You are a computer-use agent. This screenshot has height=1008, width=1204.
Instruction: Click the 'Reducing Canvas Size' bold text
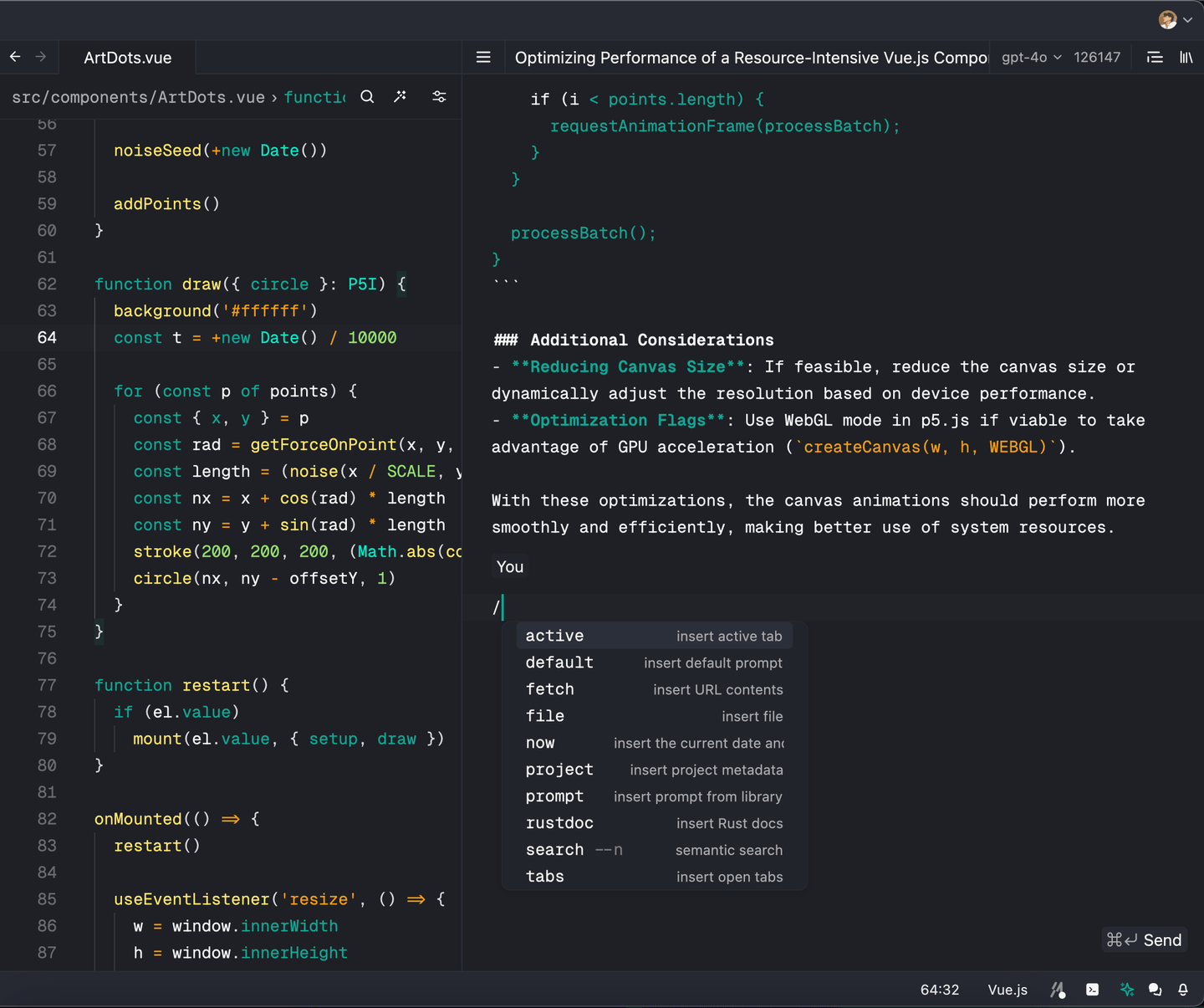click(x=628, y=367)
